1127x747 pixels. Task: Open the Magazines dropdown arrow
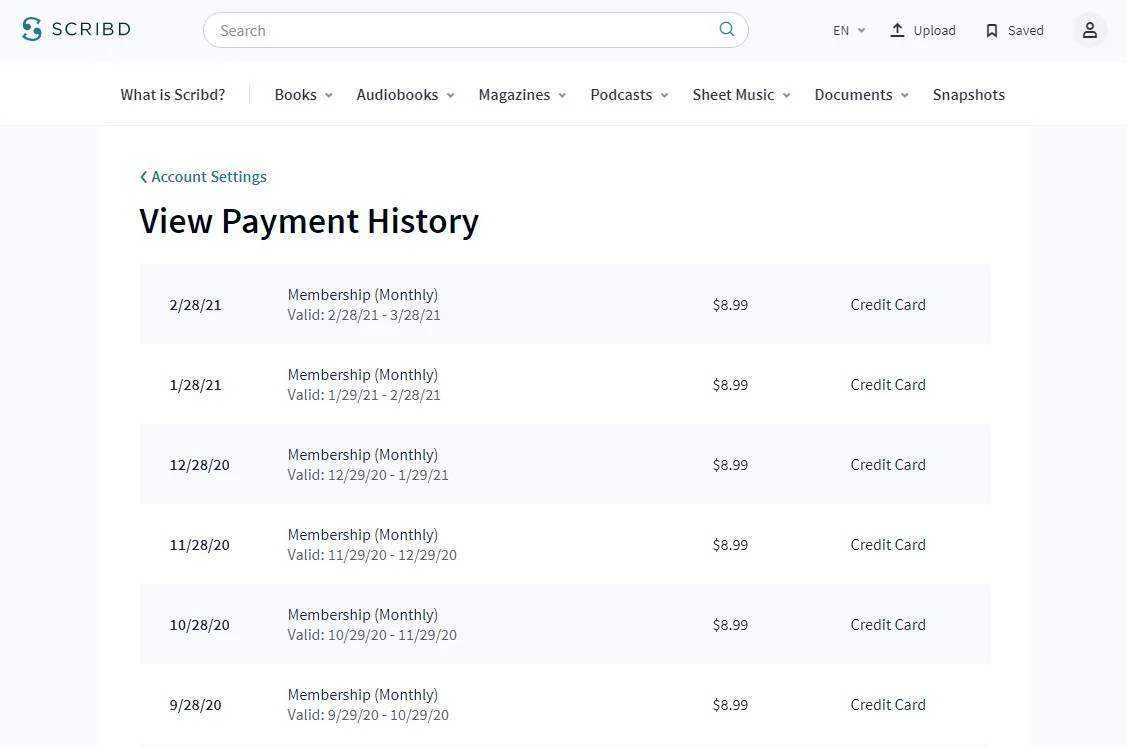point(562,95)
